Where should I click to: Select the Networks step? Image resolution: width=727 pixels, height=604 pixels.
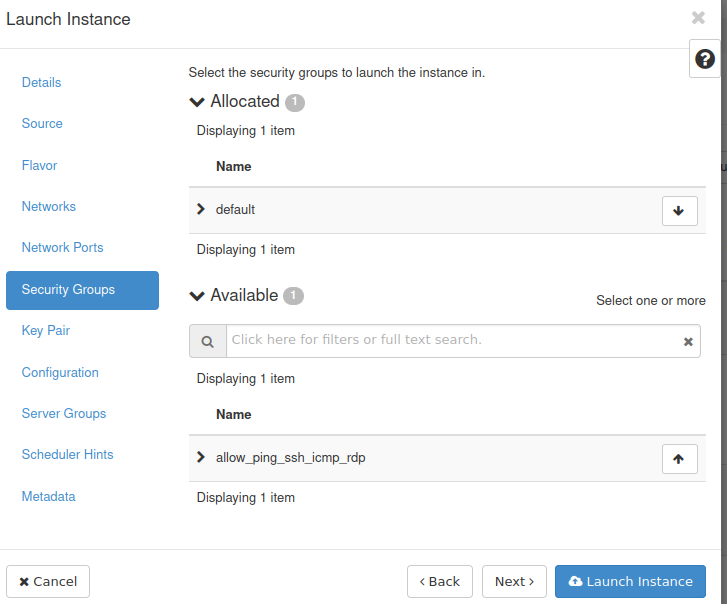[x=49, y=207]
